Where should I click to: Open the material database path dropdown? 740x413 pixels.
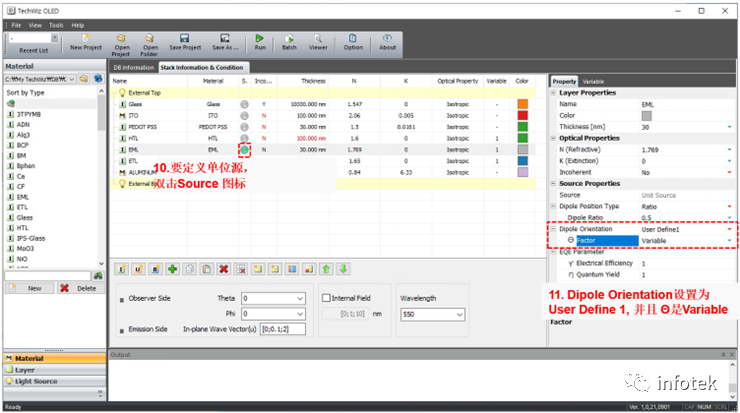click(72, 79)
